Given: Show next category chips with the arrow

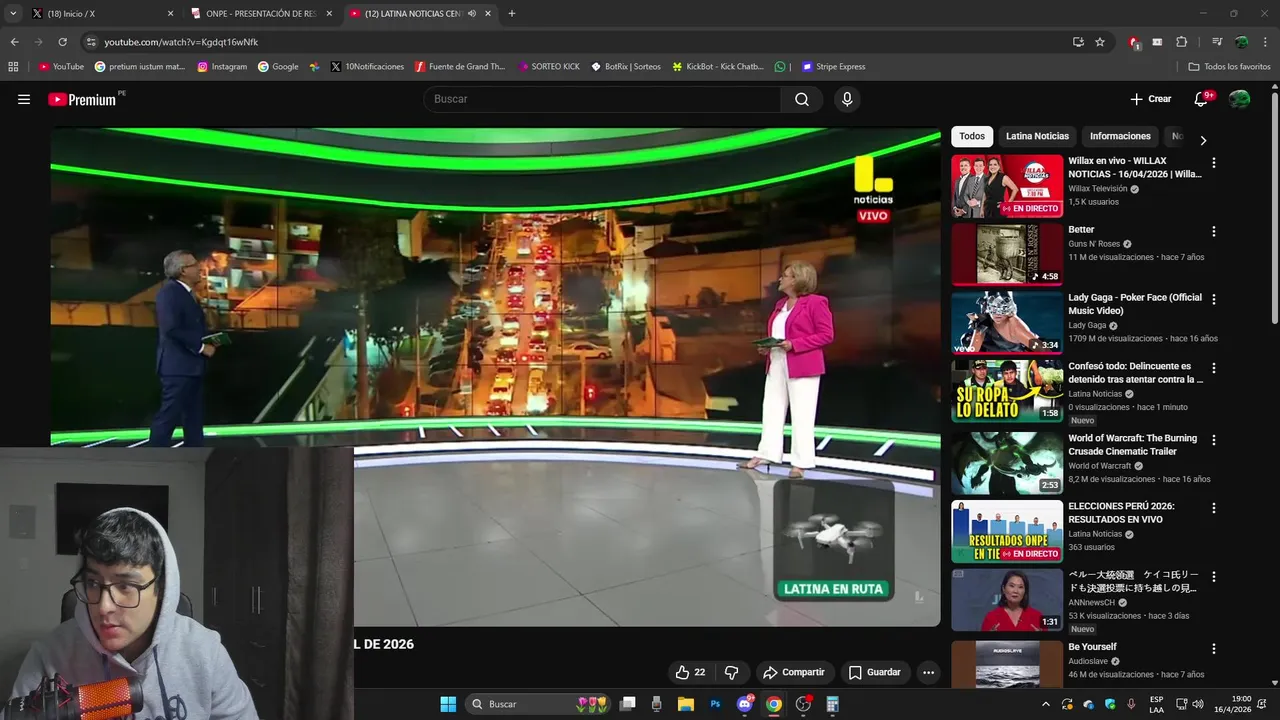Looking at the screenshot, I should [1203, 140].
